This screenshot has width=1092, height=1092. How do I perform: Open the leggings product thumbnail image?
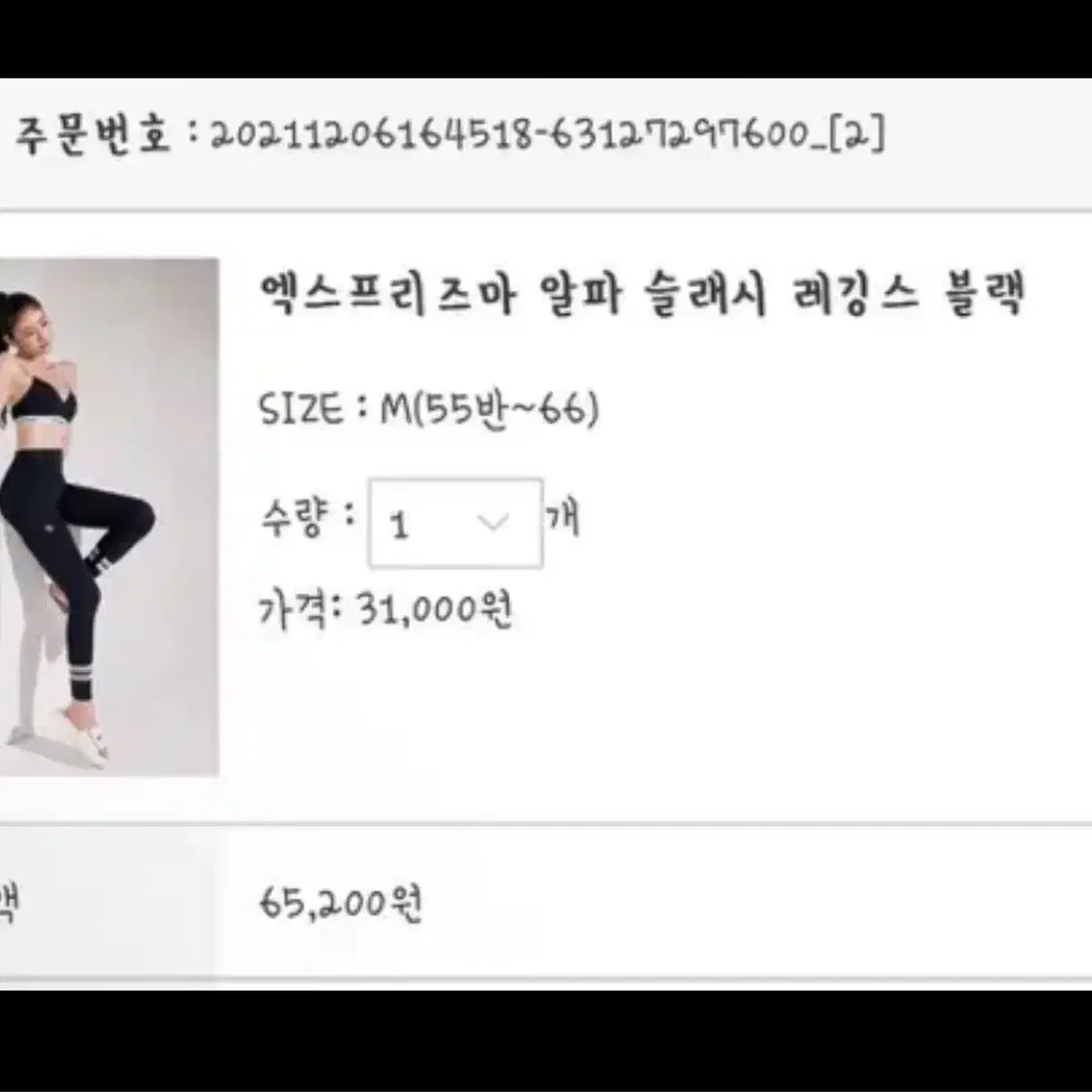pos(108,517)
